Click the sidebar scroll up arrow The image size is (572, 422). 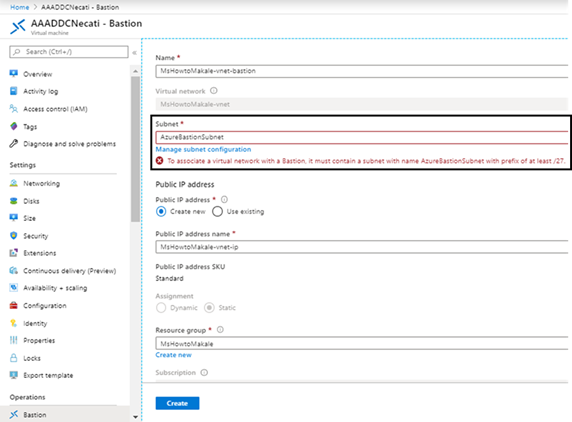(135, 71)
